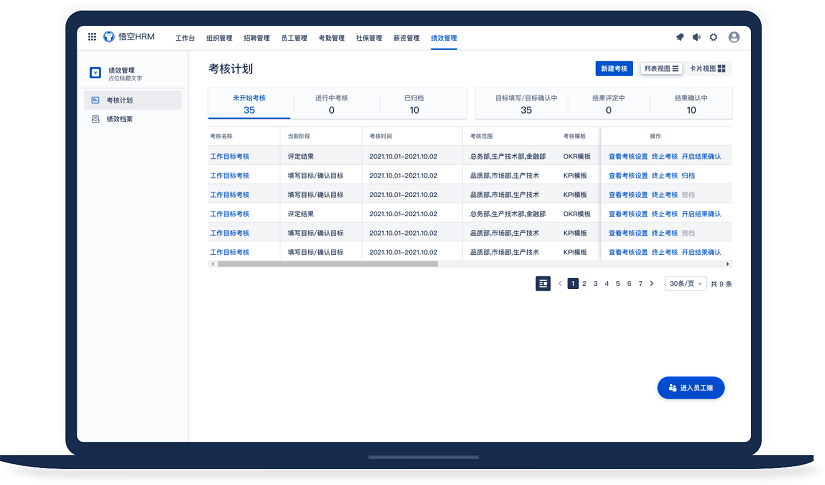Click 查看考核设置 link in first row
This screenshot has width=825, height=485.
click(628, 157)
